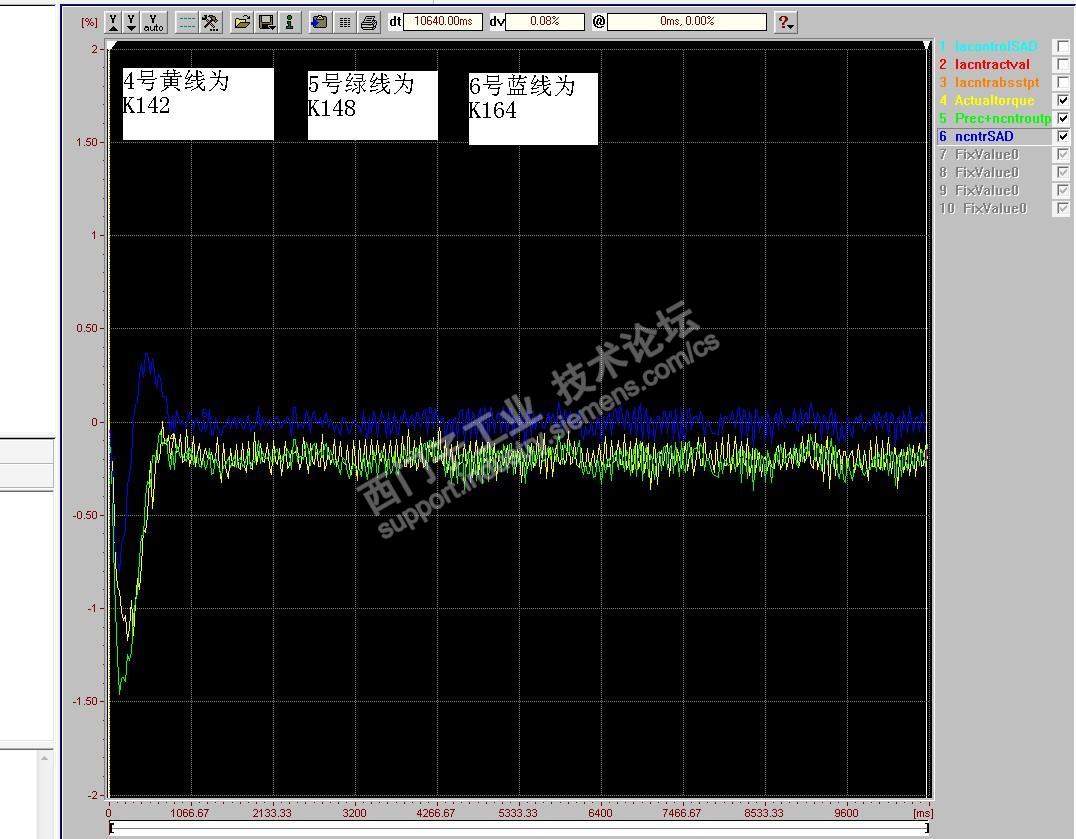The image size is (1076, 839).
Task: Select the yellow Actualtorque curve label
Action: (x=994, y=100)
